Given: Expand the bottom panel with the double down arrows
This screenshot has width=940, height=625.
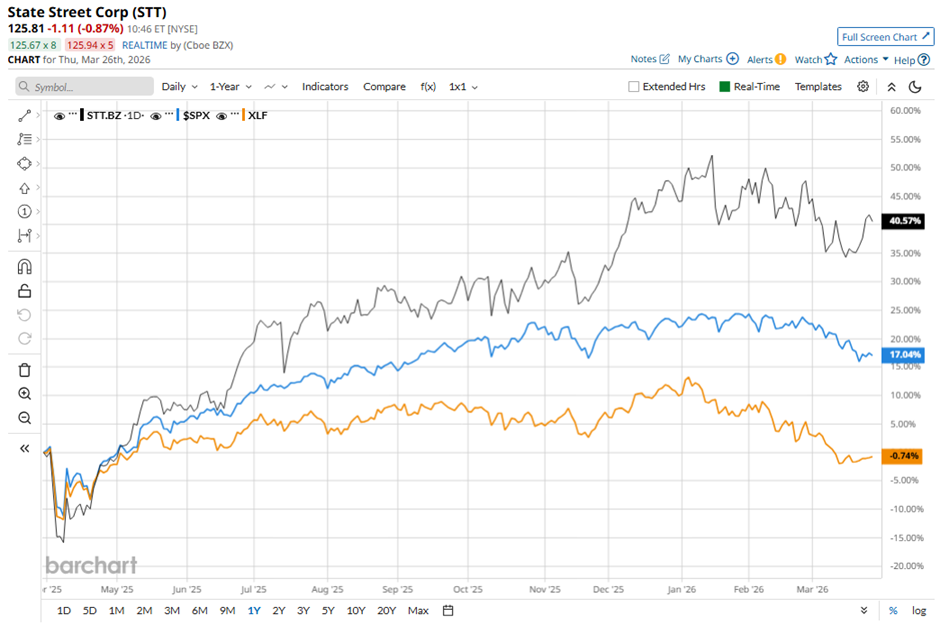Looking at the screenshot, I should pyautogui.click(x=864, y=611).
